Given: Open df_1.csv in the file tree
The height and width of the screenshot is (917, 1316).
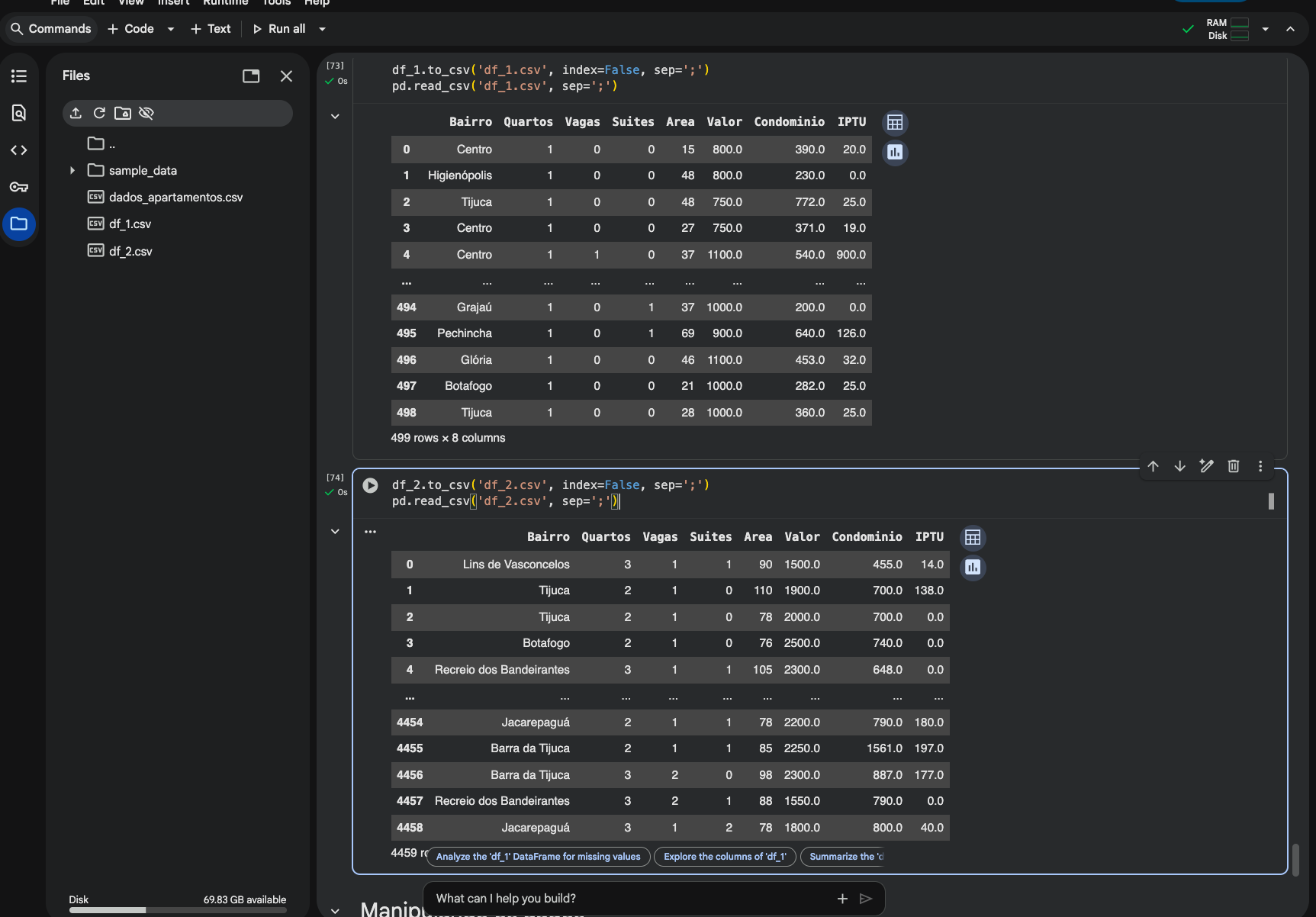Looking at the screenshot, I should point(130,224).
